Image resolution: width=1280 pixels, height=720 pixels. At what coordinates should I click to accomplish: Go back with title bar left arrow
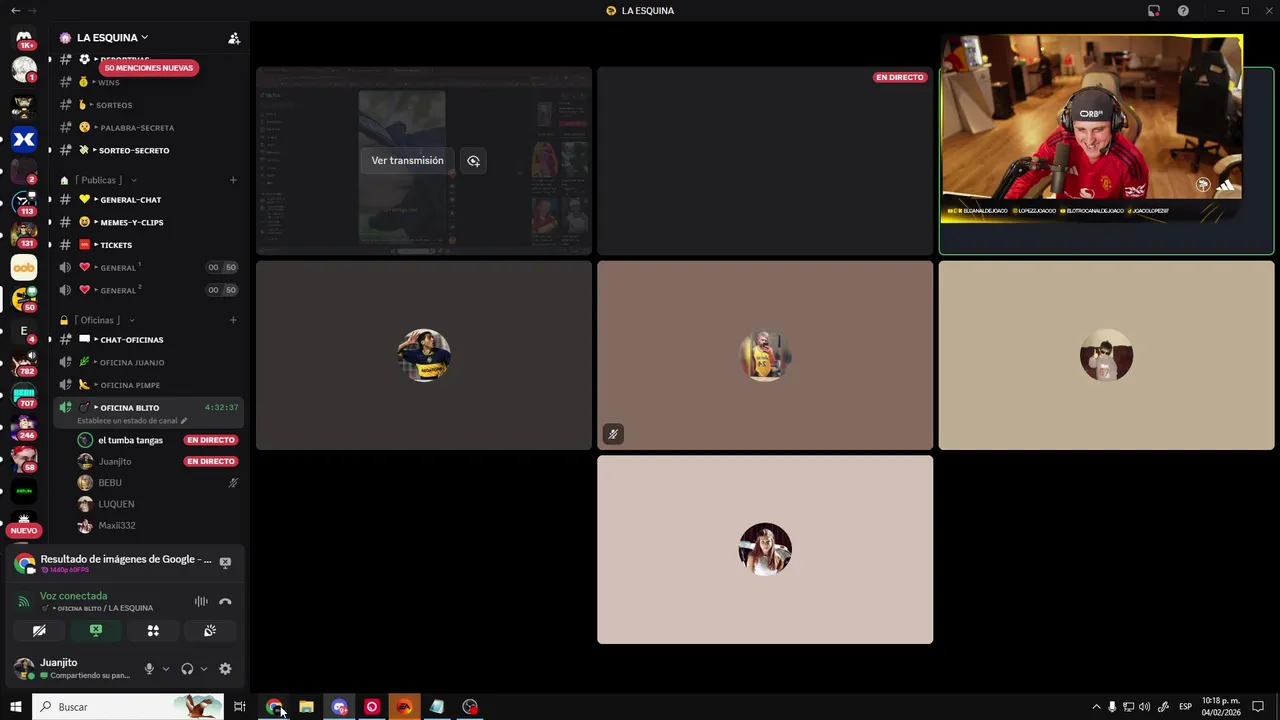tap(15, 10)
